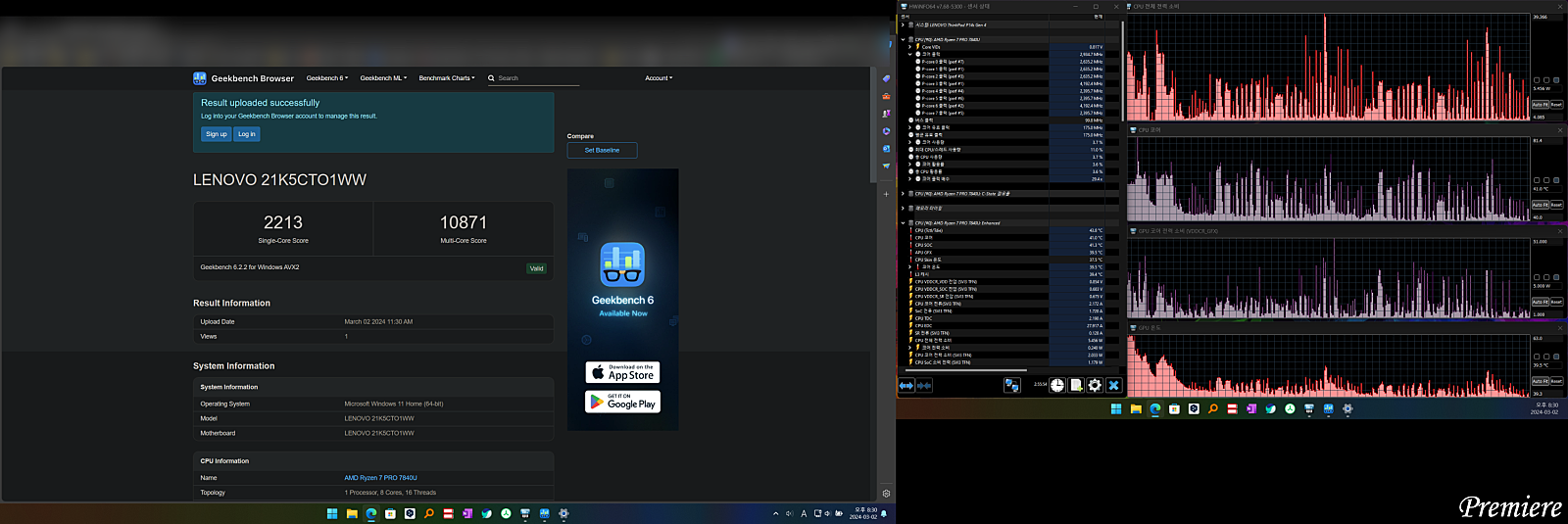Toggle filled checkbox in GPU 코어 전력 소비 graph
Screen dimensions: 1568x524
[x=1556, y=277]
